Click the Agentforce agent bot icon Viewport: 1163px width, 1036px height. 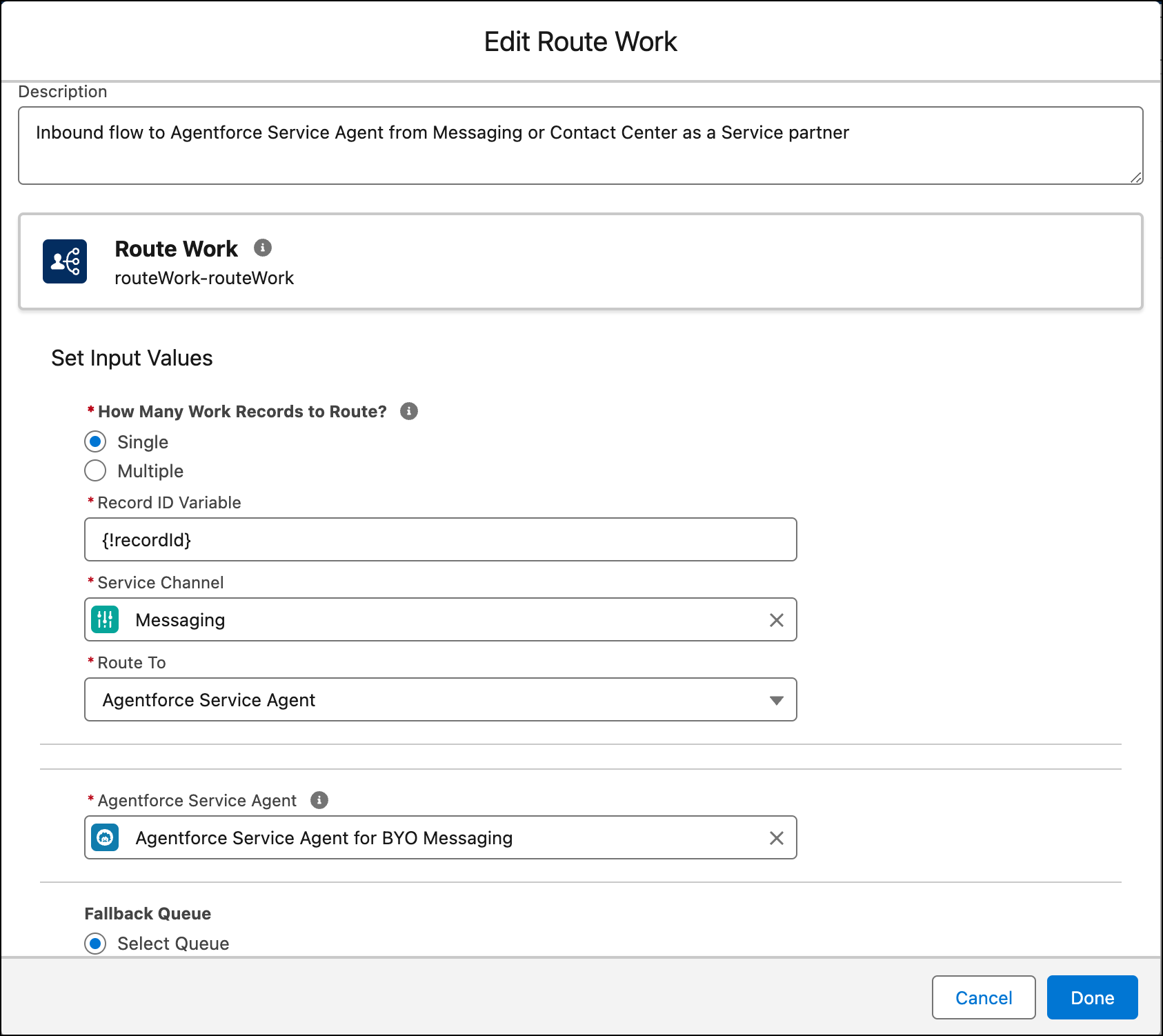(x=105, y=837)
